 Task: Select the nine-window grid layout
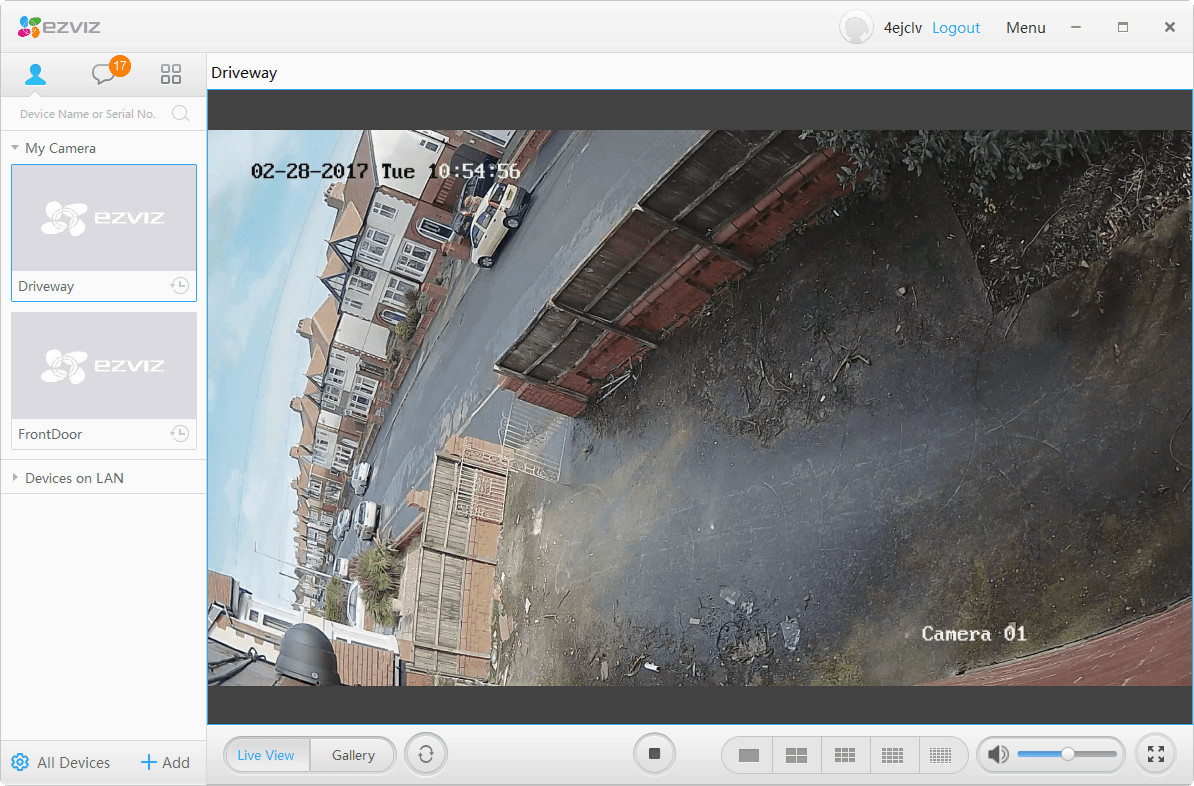pyautogui.click(x=845, y=755)
